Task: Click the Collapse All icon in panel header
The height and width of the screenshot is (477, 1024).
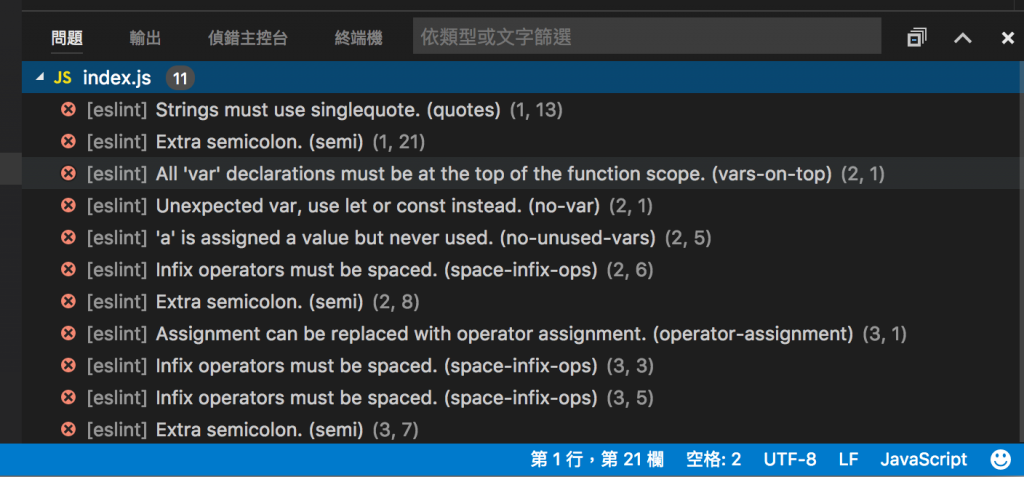Action: (x=917, y=38)
